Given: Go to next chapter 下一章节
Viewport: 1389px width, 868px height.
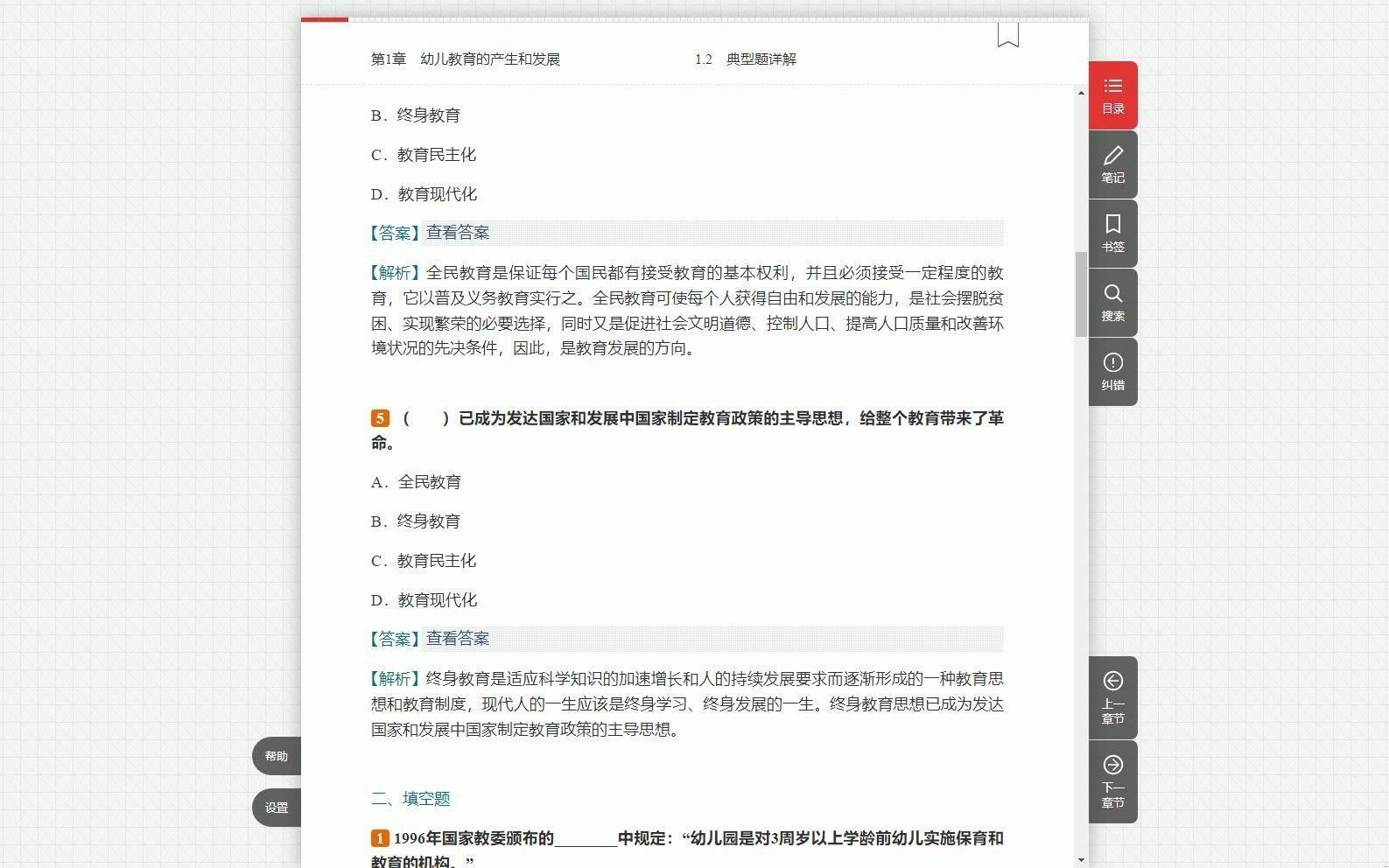Looking at the screenshot, I should (1112, 781).
